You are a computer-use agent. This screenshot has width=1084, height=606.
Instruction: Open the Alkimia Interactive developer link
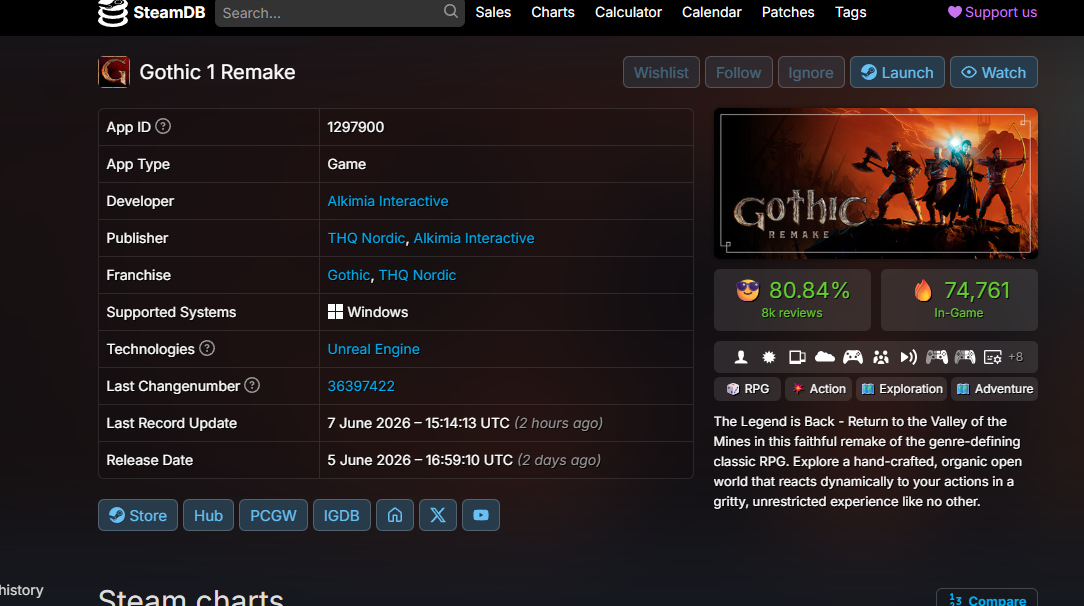pyautogui.click(x=388, y=201)
